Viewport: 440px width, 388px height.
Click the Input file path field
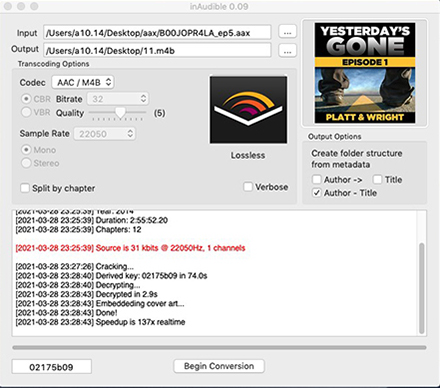pos(157,33)
